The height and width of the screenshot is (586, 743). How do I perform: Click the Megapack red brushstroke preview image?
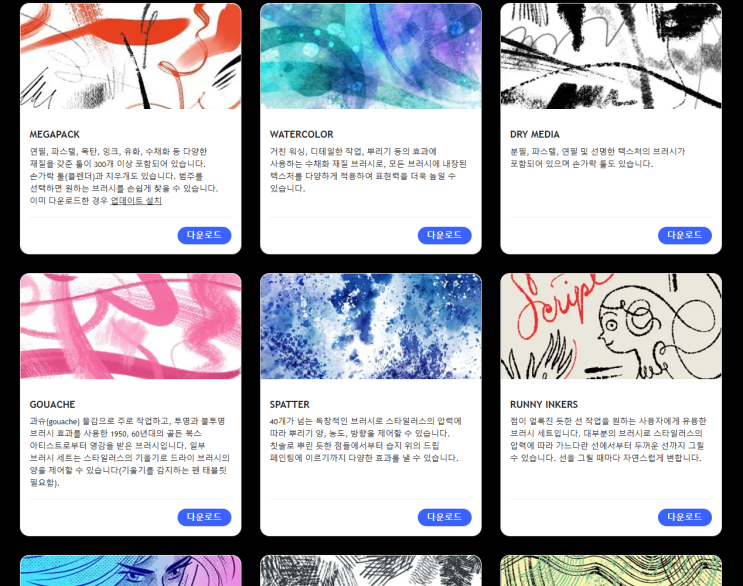[131, 56]
